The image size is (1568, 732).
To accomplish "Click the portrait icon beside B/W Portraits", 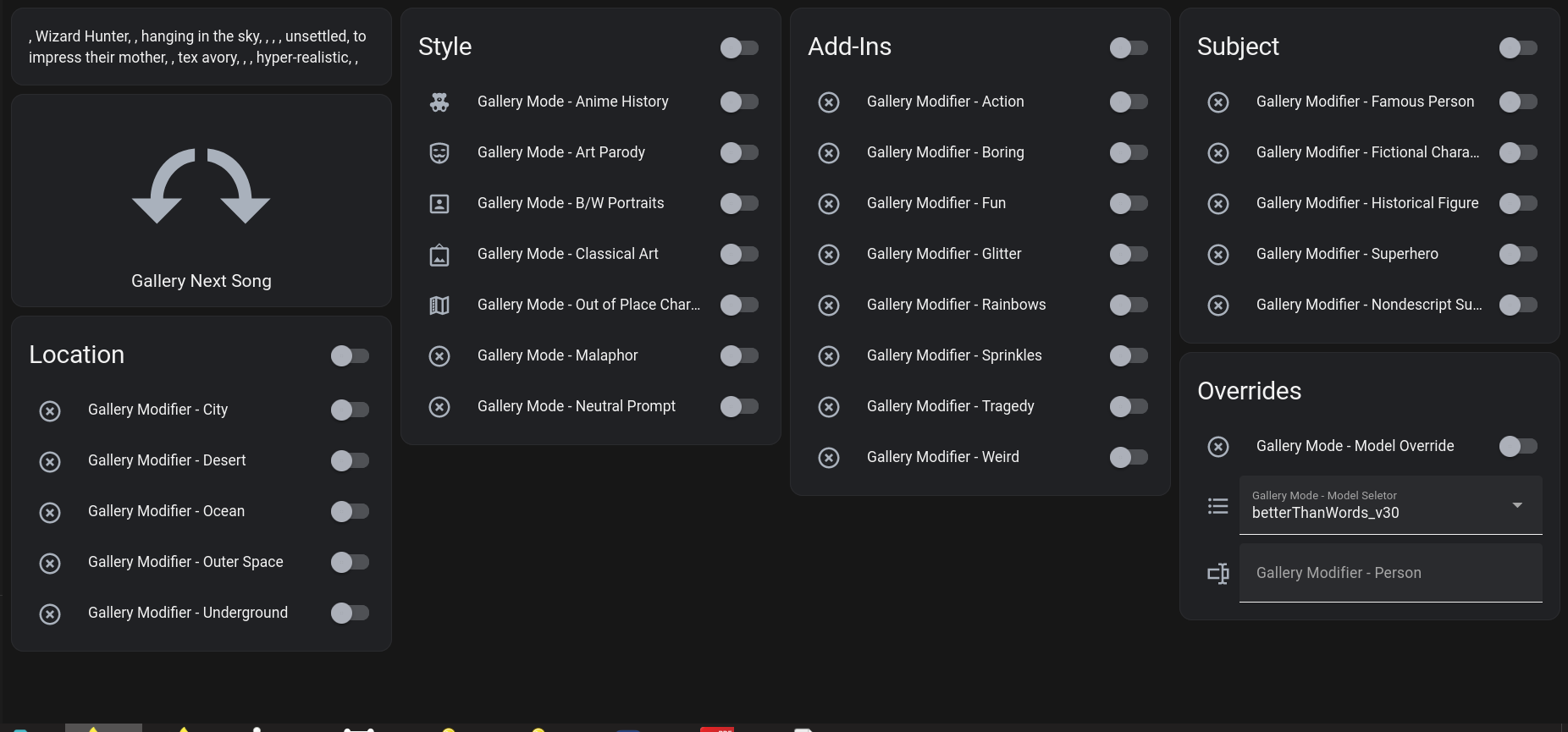I will pos(439,204).
